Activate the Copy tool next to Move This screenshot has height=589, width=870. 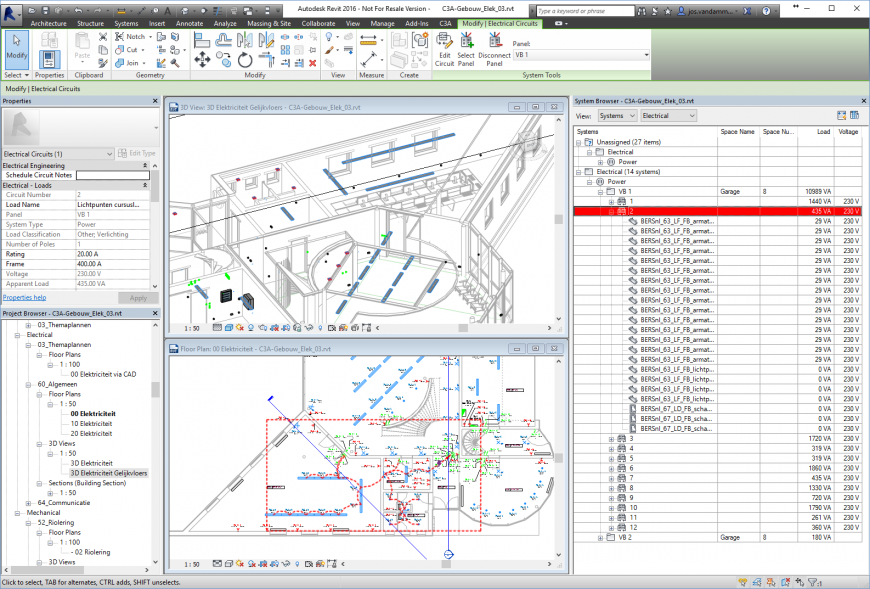pos(224,59)
